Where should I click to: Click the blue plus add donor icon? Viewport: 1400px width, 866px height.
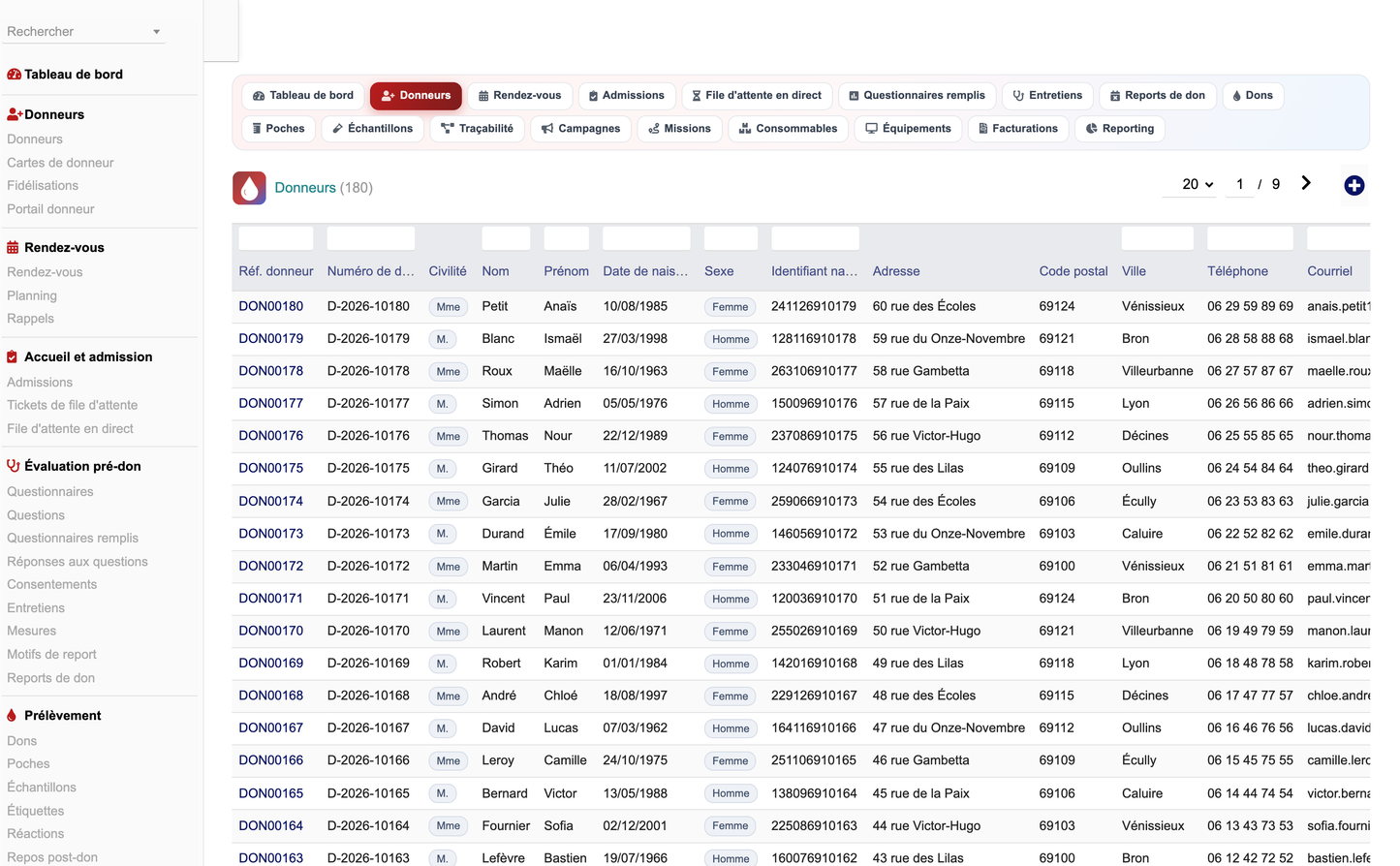tap(1354, 185)
